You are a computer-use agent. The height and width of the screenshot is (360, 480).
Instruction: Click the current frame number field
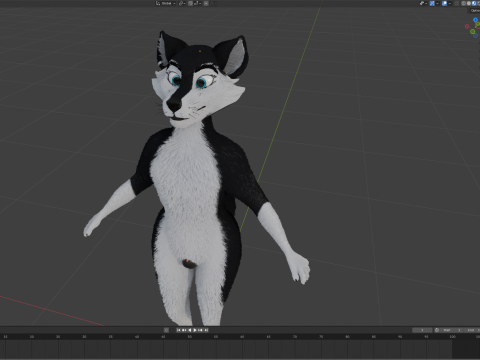point(422,330)
